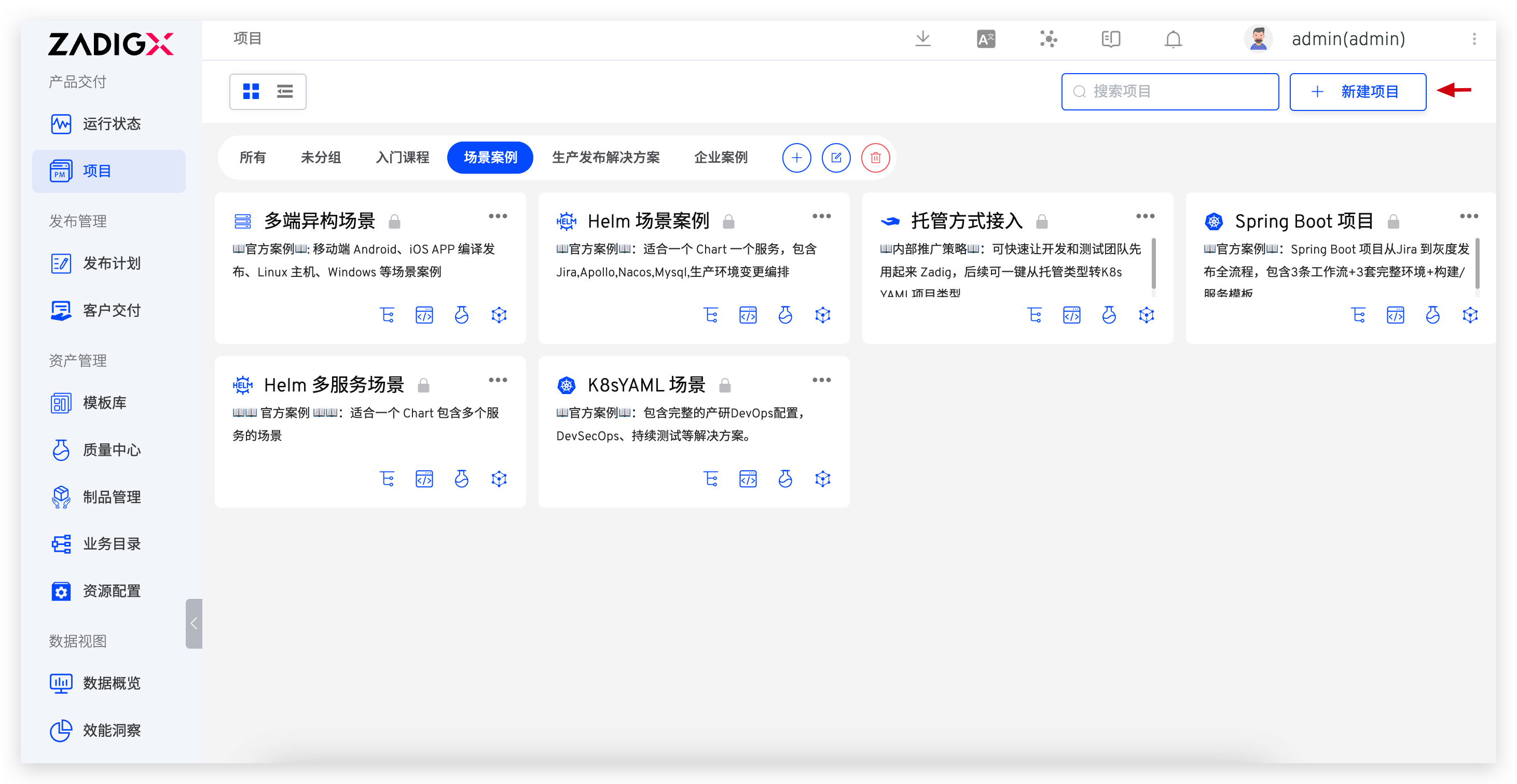Select the 场景案例 tab

click(x=489, y=157)
